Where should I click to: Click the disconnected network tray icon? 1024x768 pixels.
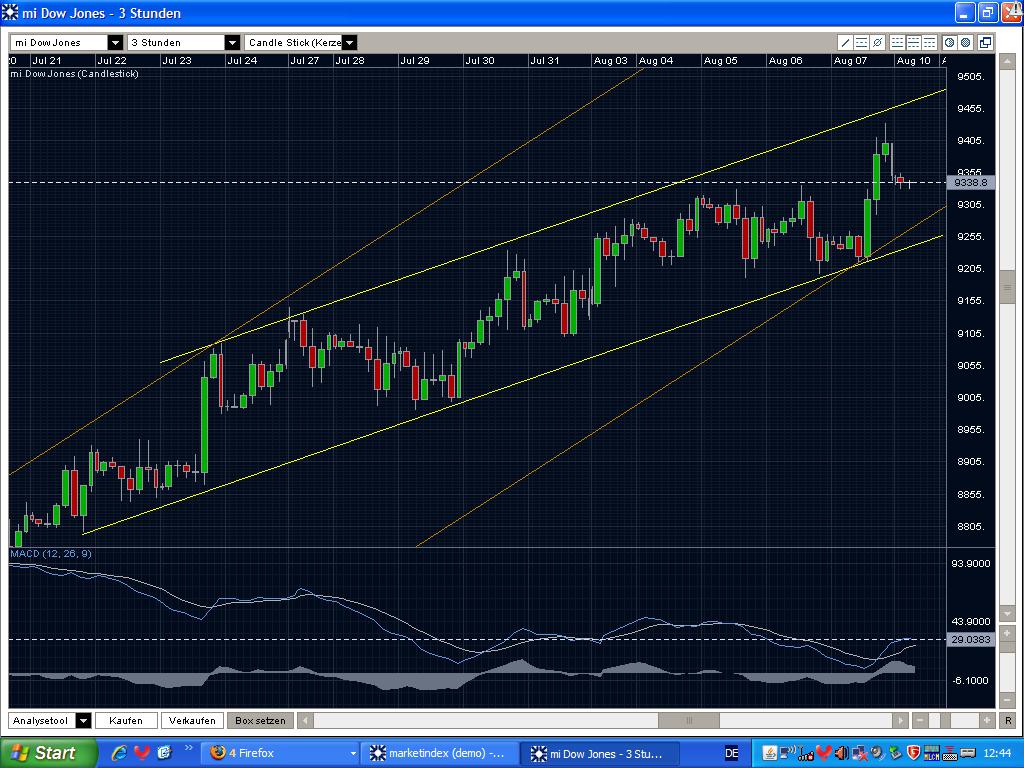point(860,753)
